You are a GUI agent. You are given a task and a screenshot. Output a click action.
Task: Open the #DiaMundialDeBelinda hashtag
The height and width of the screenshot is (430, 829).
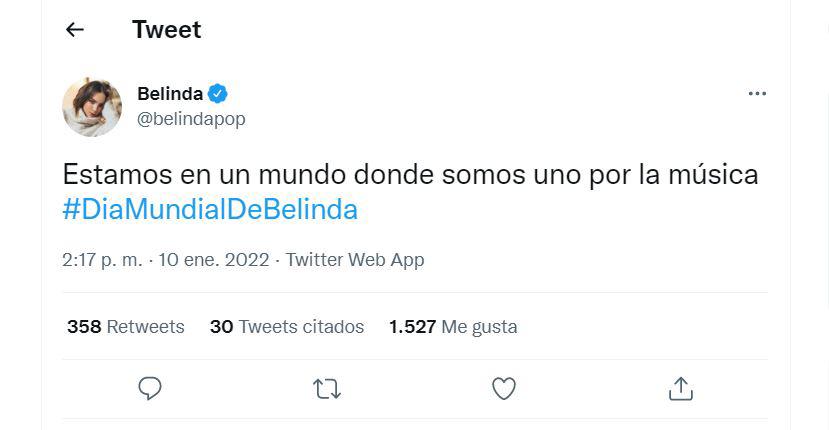[210, 210]
